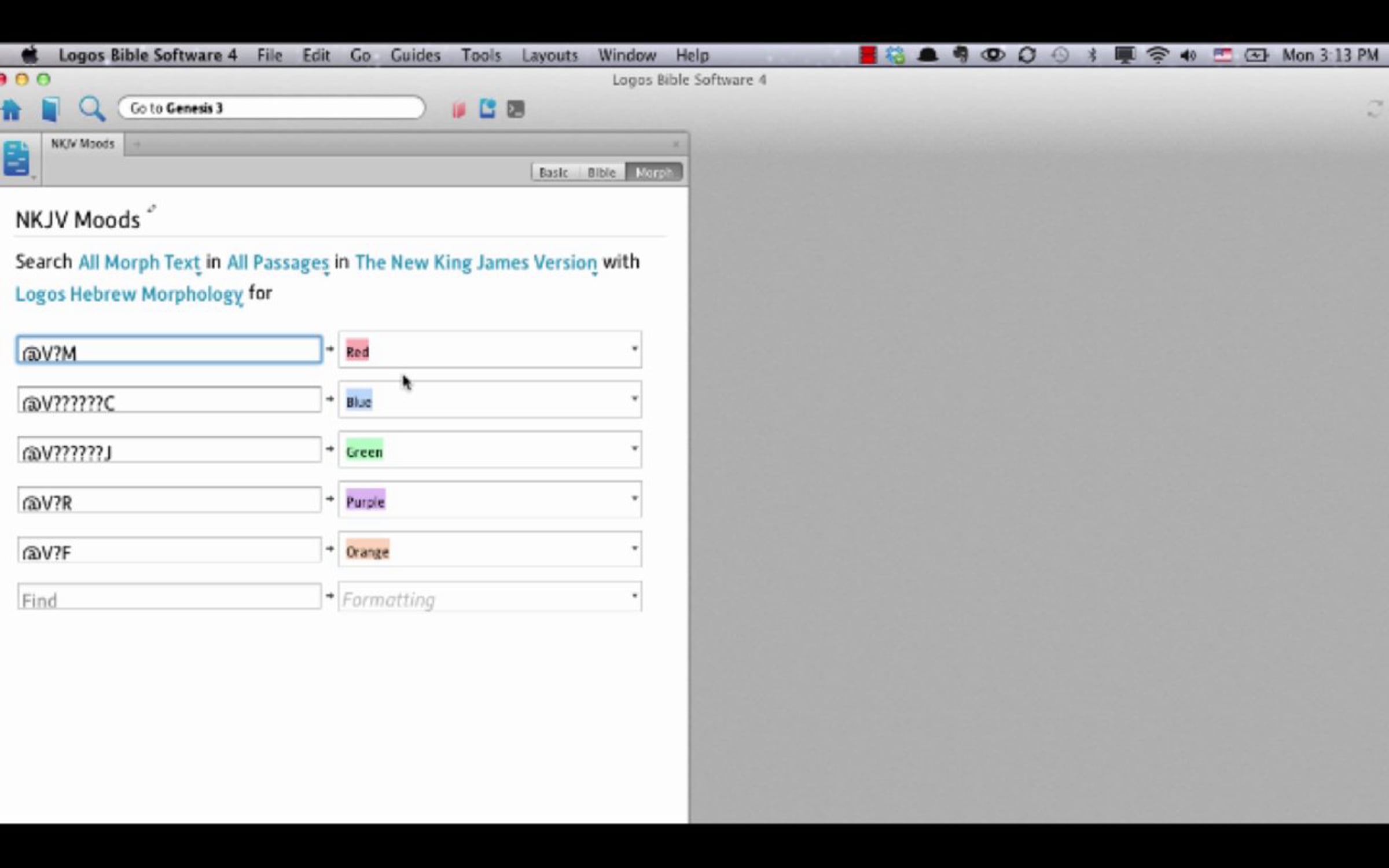Open the Blue formatting dropdown

click(x=490, y=399)
